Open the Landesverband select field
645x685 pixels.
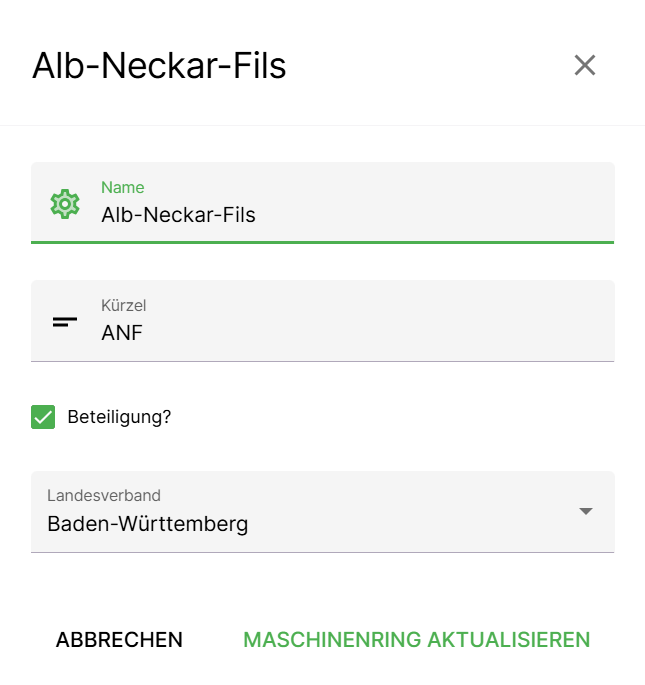tap(322, 511)
